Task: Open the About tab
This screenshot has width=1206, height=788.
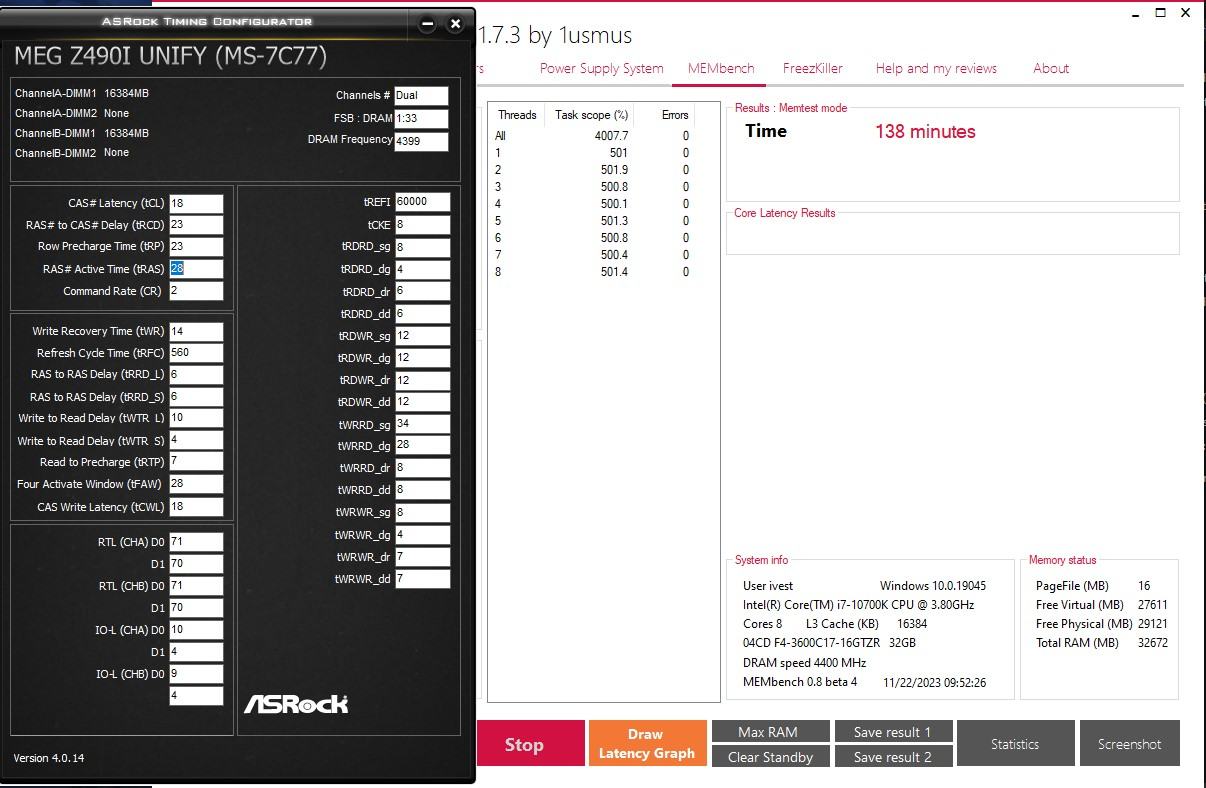Action: [1051, 68]
